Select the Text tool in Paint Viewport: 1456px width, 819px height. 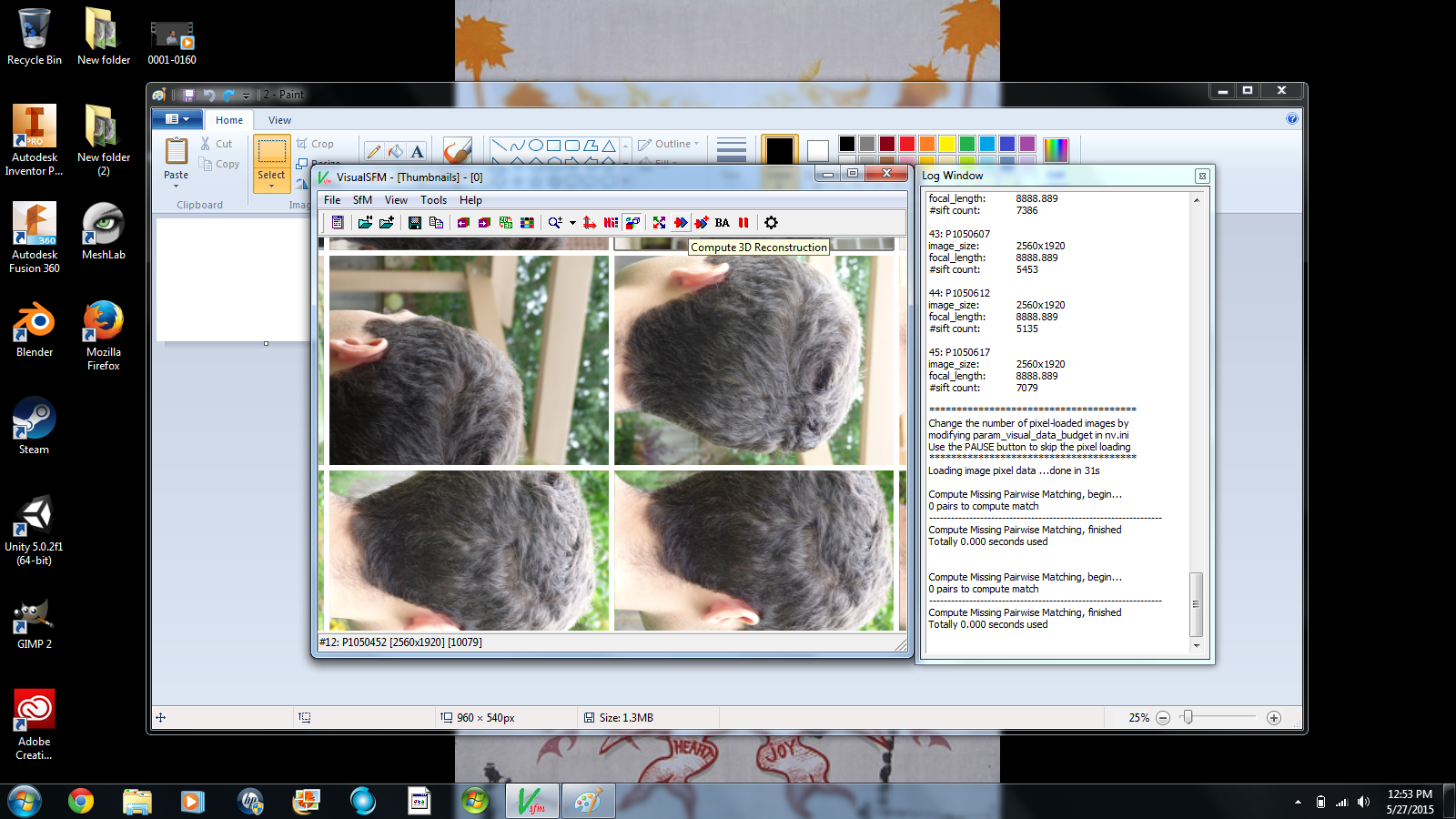pyautogui.click(x=417, y=151)
